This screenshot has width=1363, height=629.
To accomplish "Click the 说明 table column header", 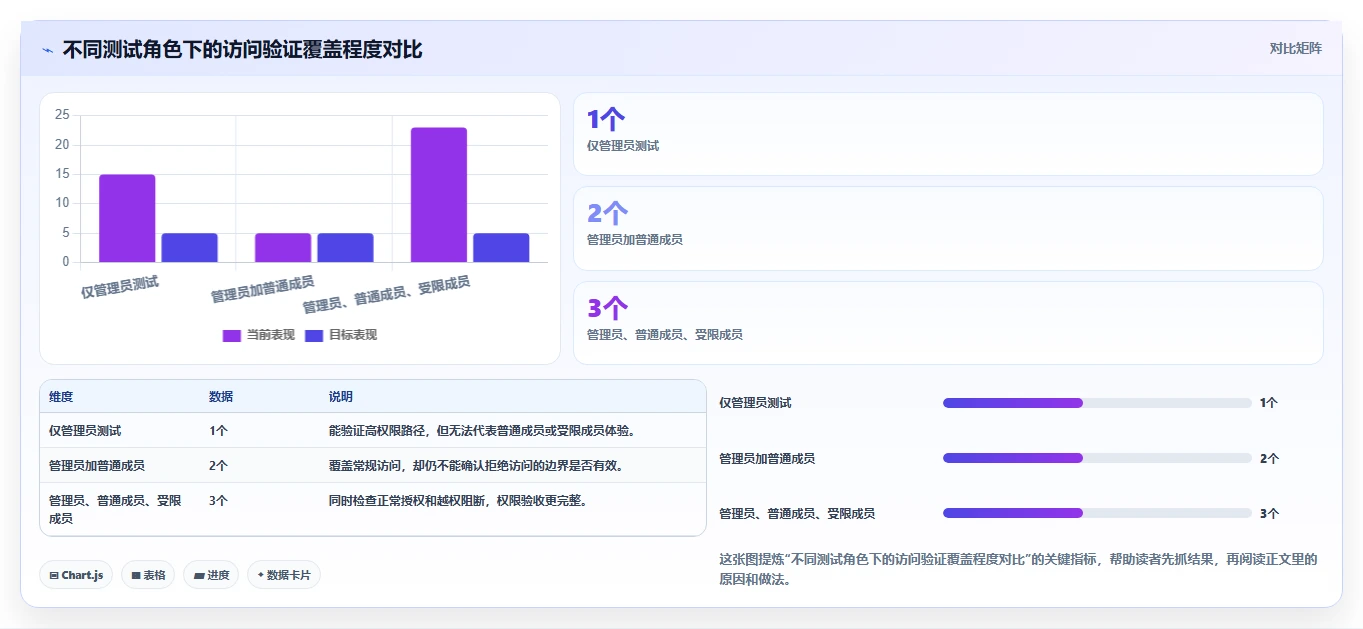I will coord(341,397).
